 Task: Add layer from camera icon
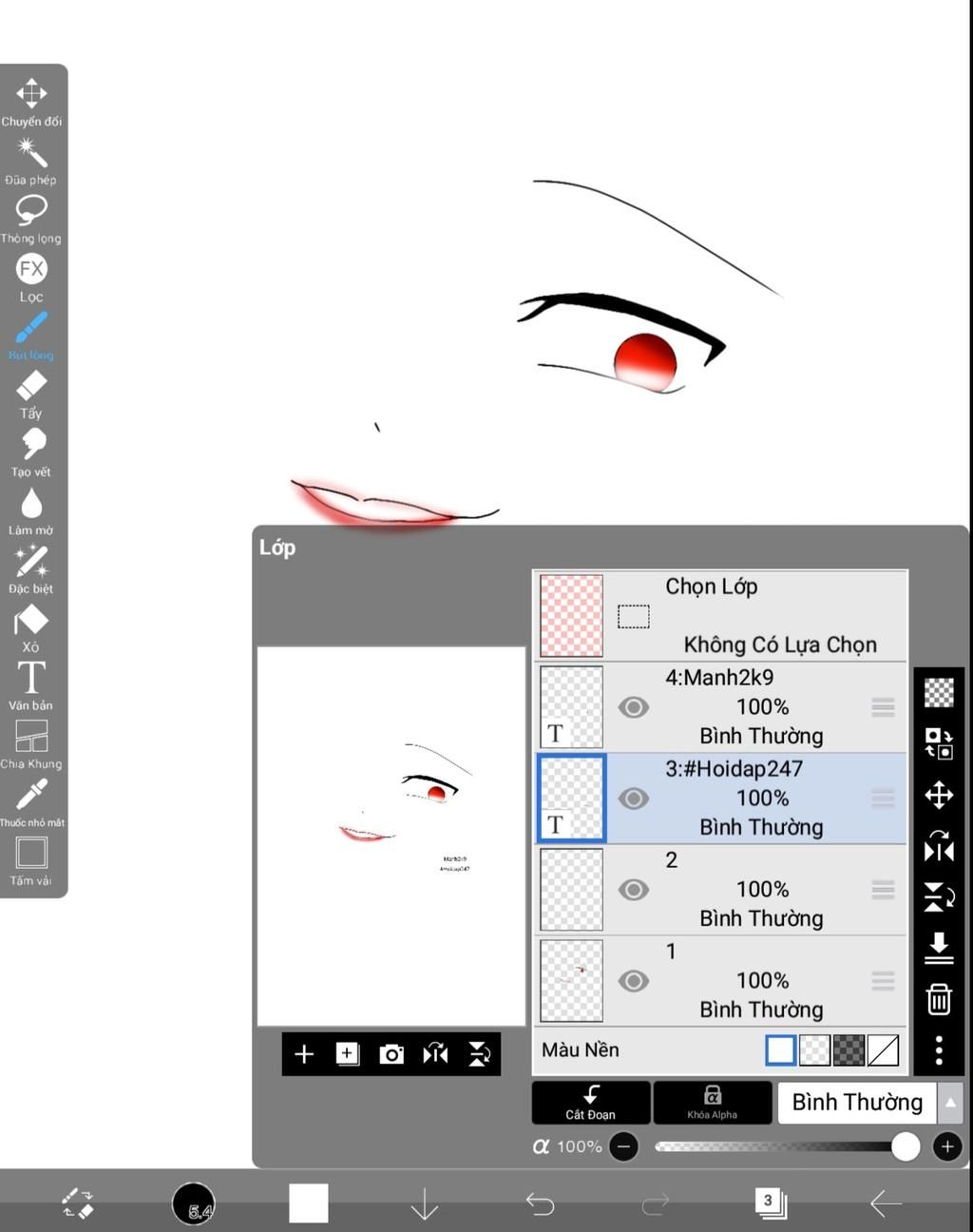point(391,1053)
